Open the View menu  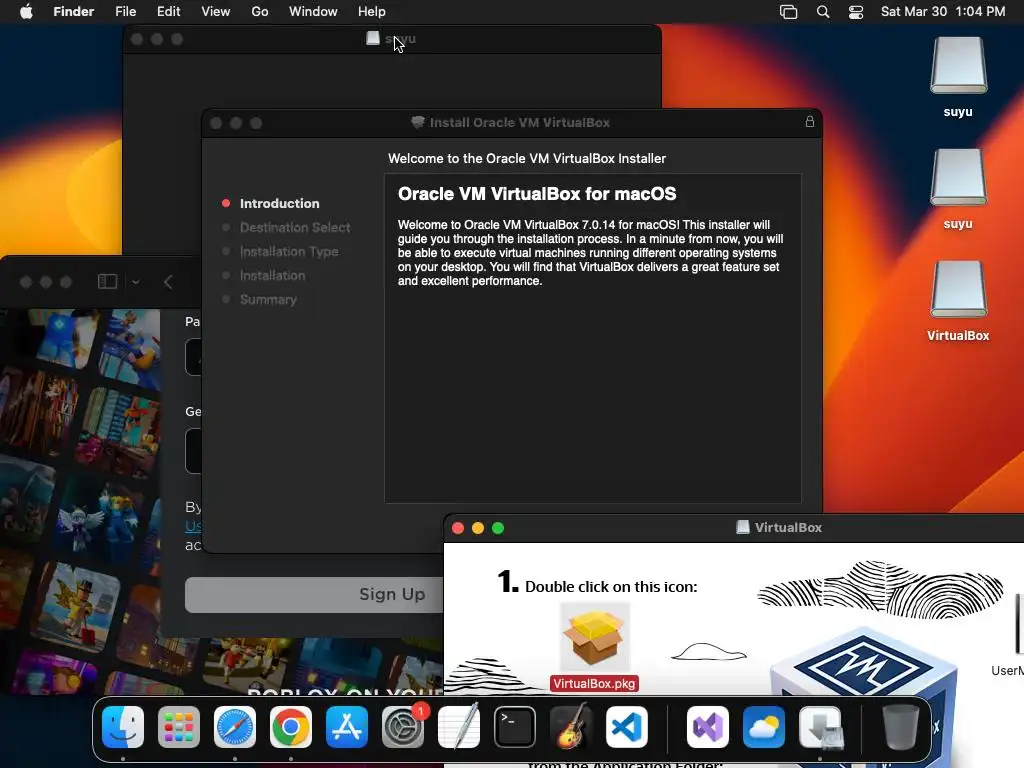click(216, 11)
